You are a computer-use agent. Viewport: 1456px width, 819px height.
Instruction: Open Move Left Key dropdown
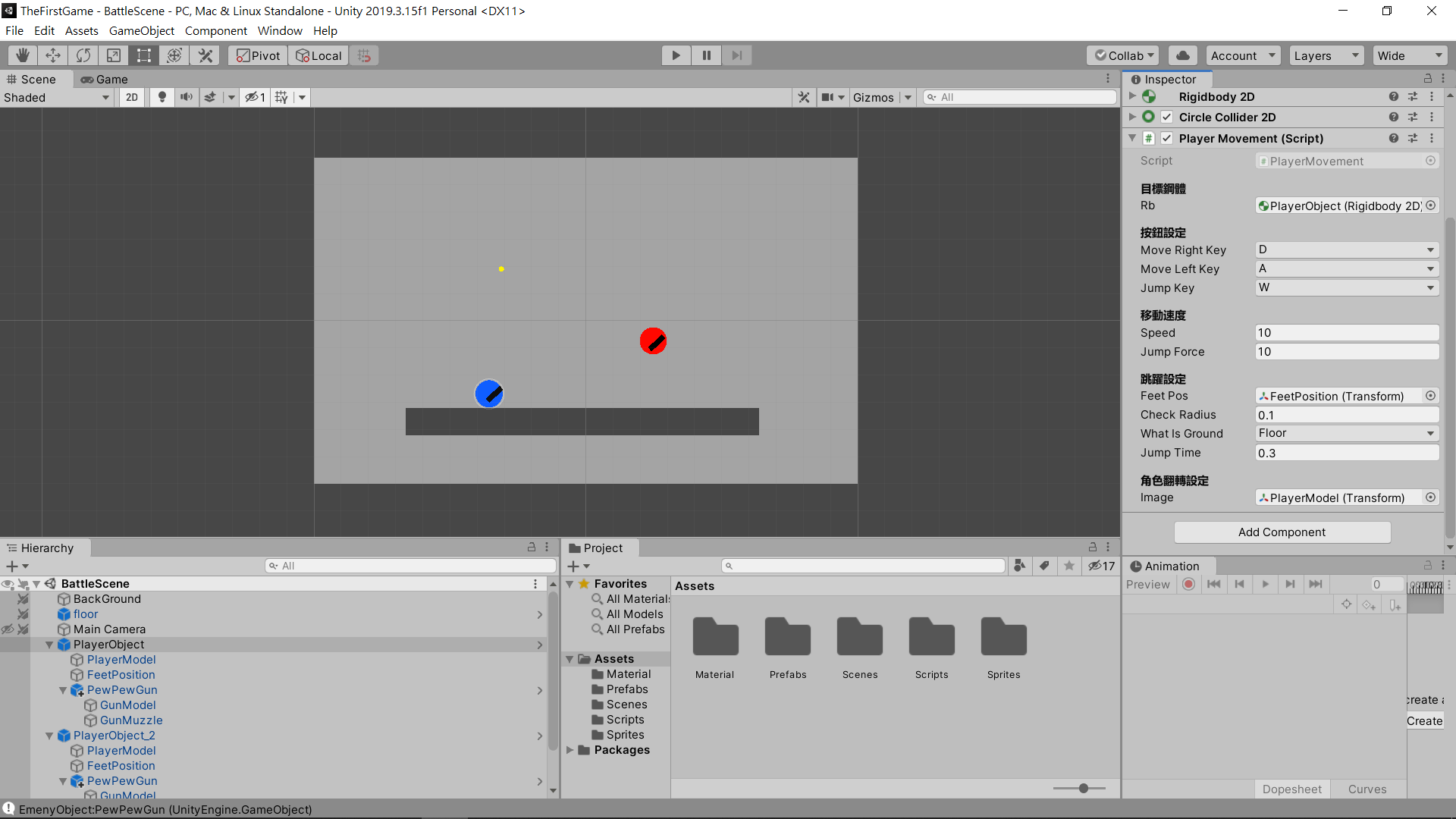tap(1347, 268)
